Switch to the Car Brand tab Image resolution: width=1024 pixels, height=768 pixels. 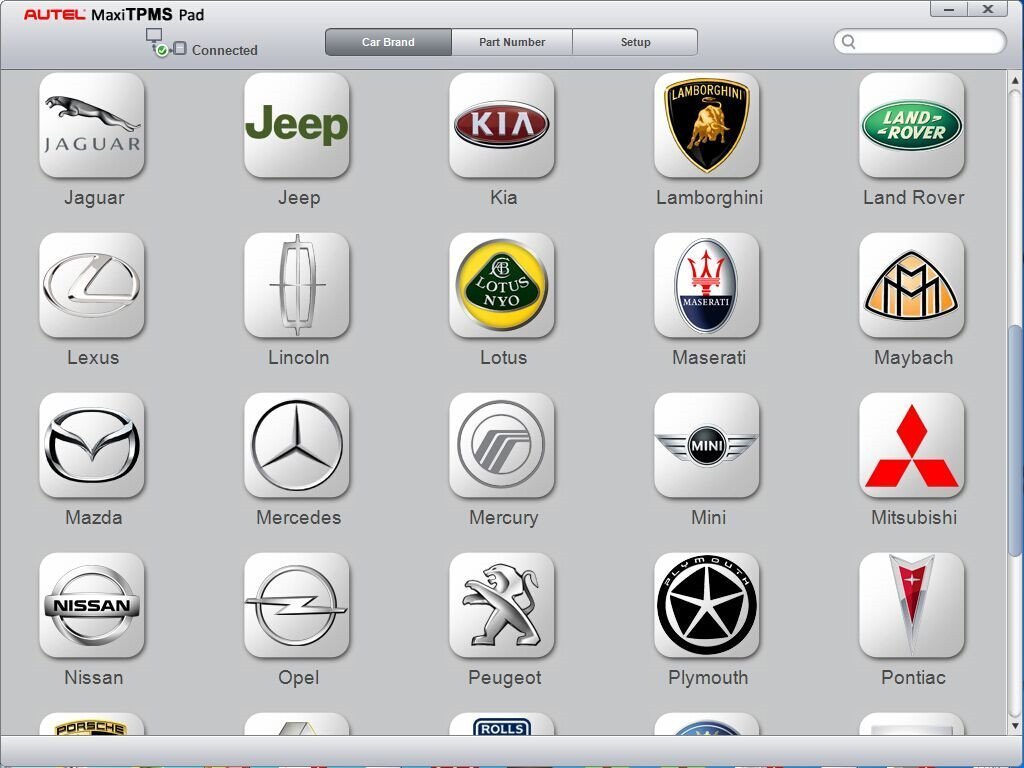[x=388, y=42]
